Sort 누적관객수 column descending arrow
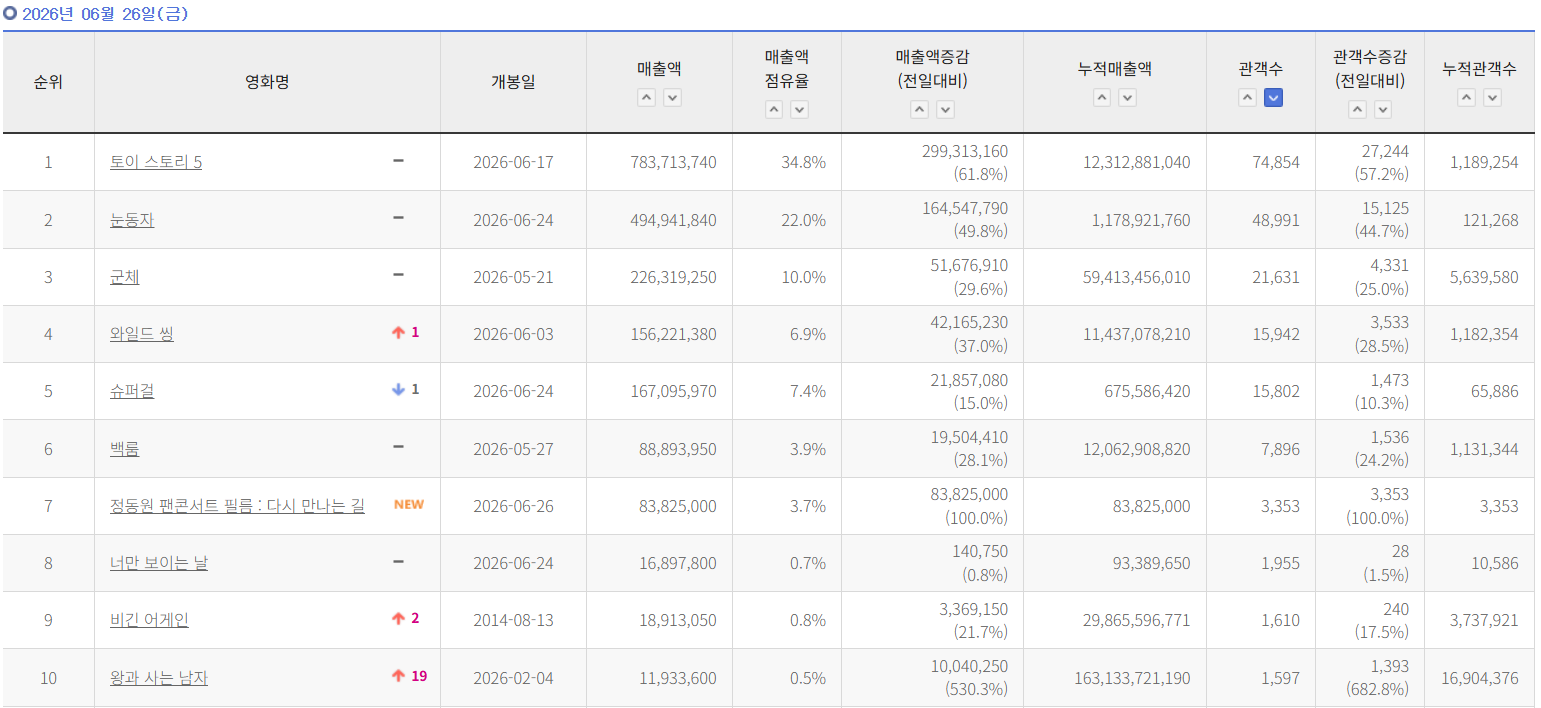Screen dimensions: 1541x708 click(1493, 97)
